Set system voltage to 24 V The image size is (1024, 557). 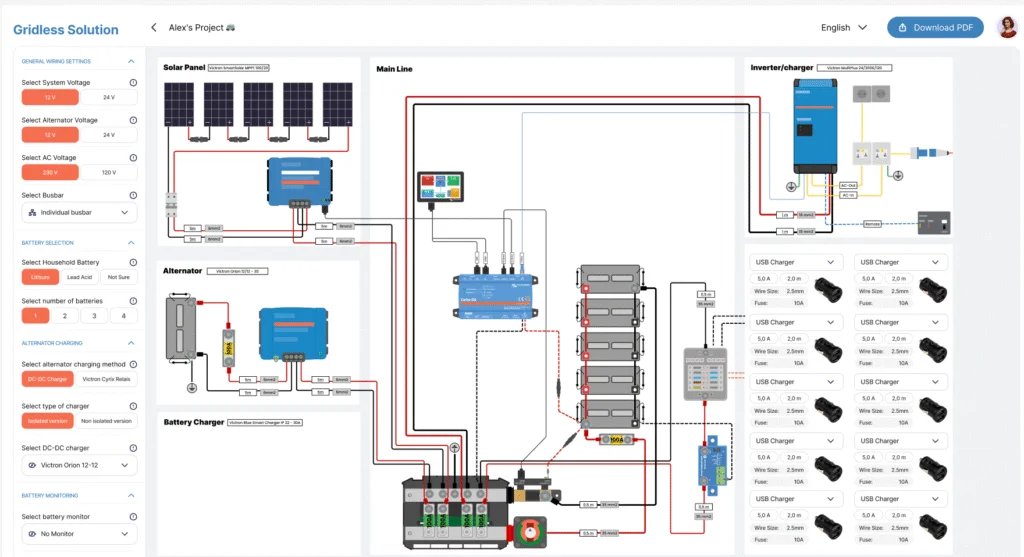(x=109, y=97)
